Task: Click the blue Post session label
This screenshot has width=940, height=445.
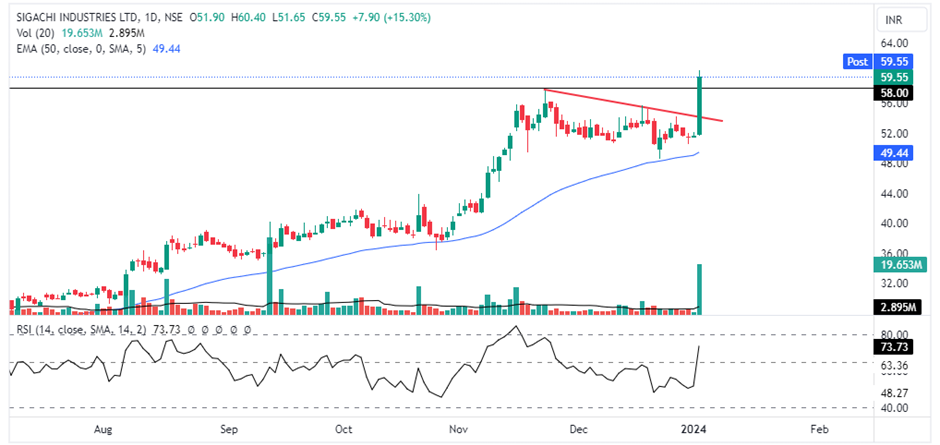Action: coord(856,62)
